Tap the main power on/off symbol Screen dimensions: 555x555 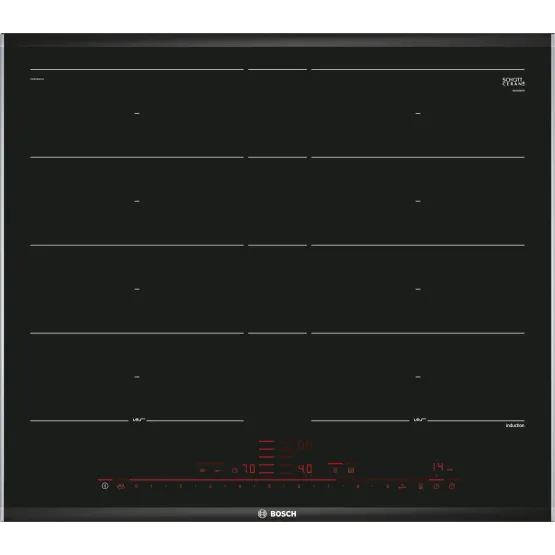(x=105, y=486)
